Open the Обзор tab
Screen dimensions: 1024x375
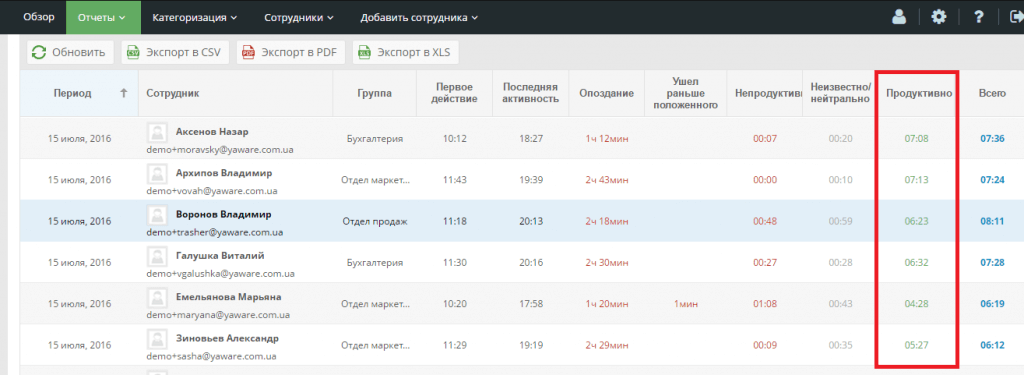coord(39,17)
